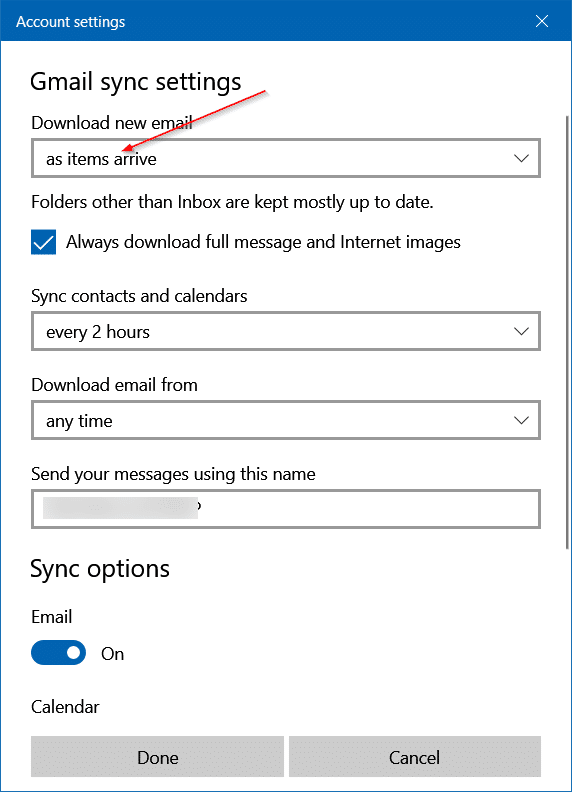572x792 pixels.
Task: Close the Account settings dialog
Action: 542,21
